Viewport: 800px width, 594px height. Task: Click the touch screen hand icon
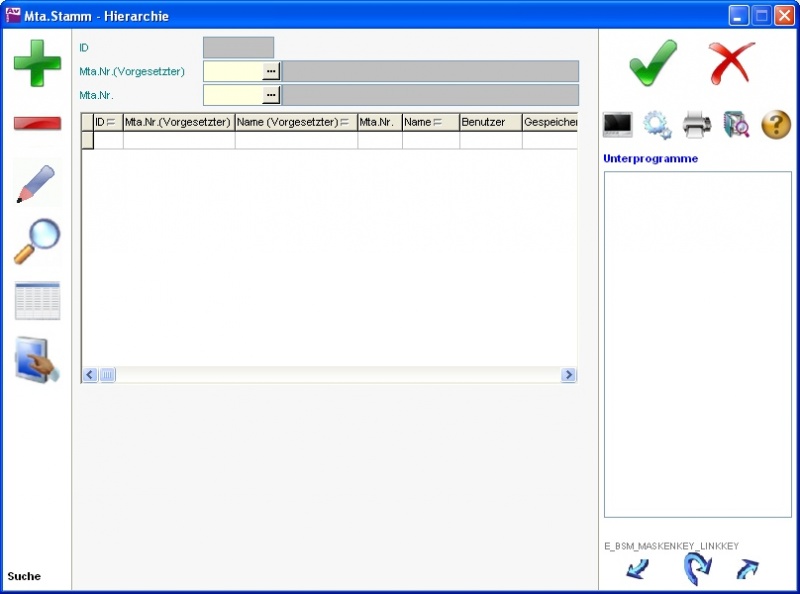[x=37, y=359]
